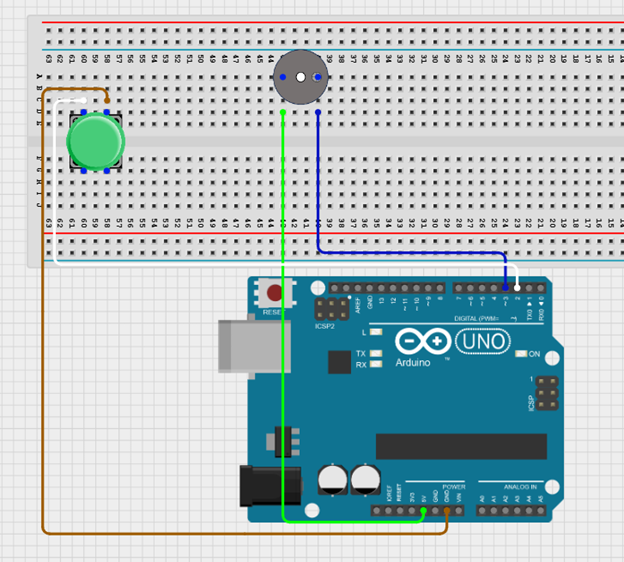Image resolution: width=624 pixels, height=562 pixels.
Task: Click the Arduino 3V3 pin
Action: click(412, 510)
